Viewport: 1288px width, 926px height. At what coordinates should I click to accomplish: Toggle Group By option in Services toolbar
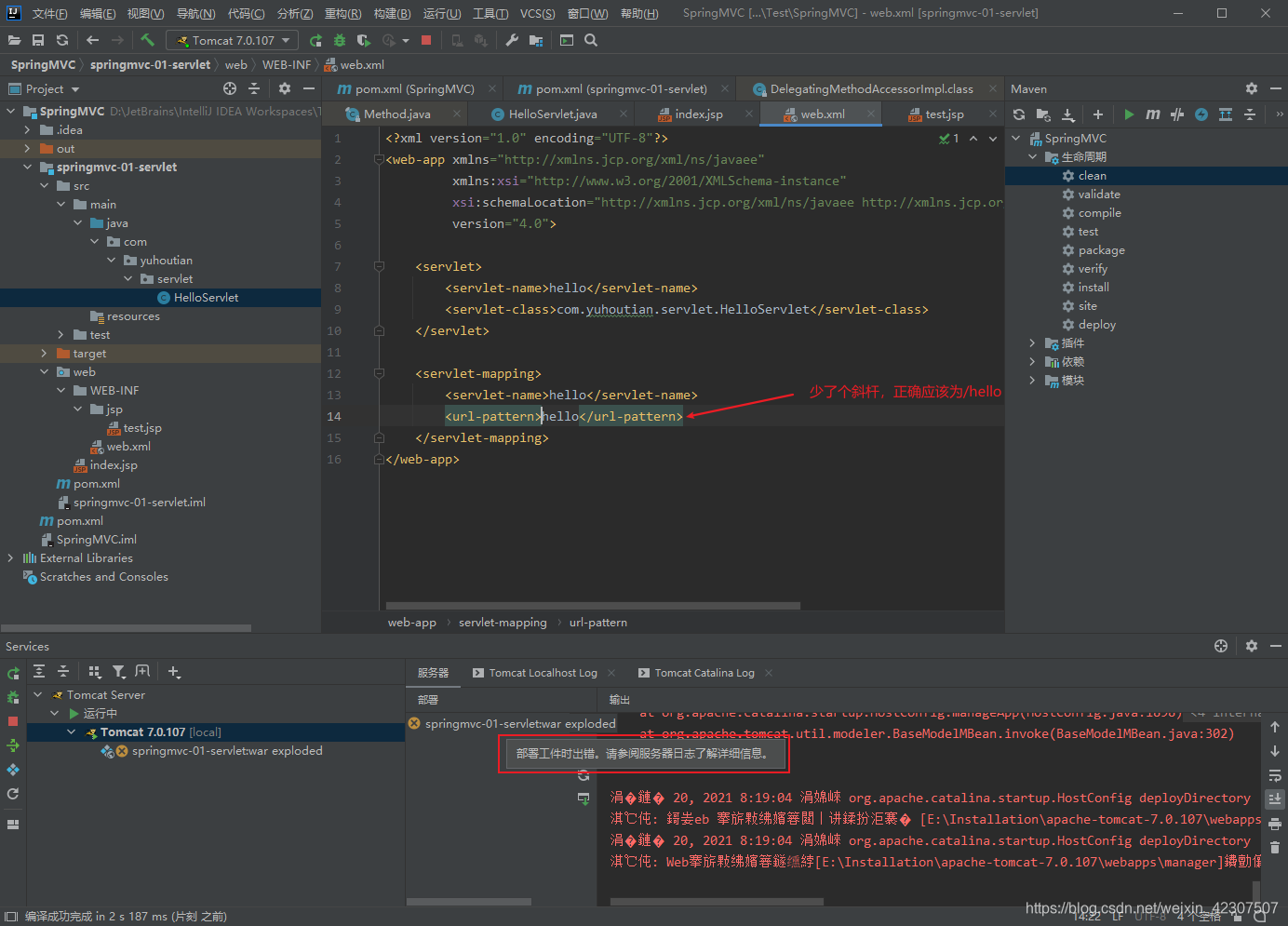pos(94,671)
